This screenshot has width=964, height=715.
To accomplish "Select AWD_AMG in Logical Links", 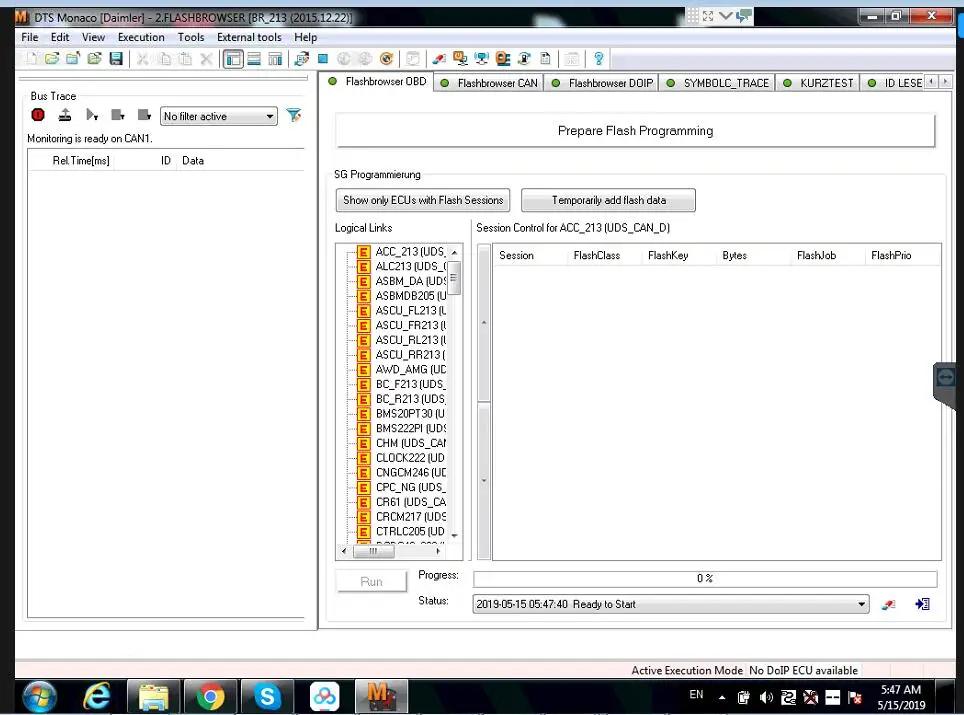I will [x=410, y=369].
